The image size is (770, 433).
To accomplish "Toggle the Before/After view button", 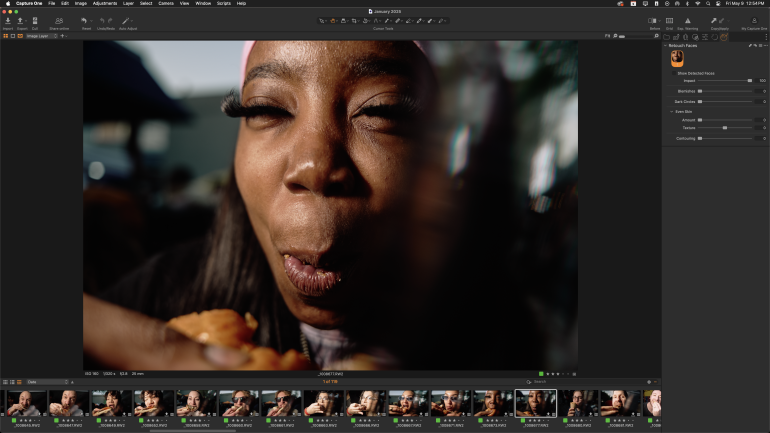I will tap(652, 21).
